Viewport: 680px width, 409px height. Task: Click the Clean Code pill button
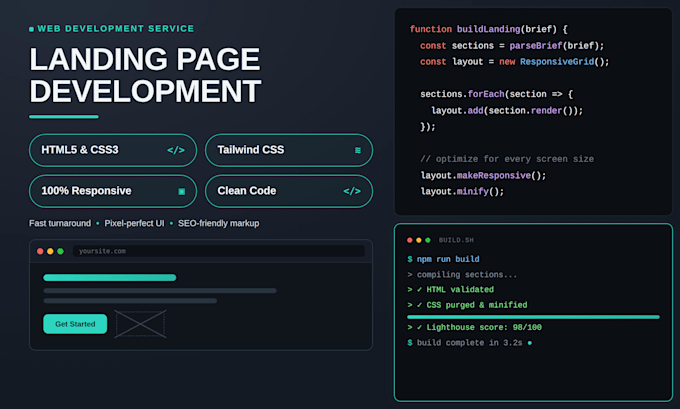289,191
